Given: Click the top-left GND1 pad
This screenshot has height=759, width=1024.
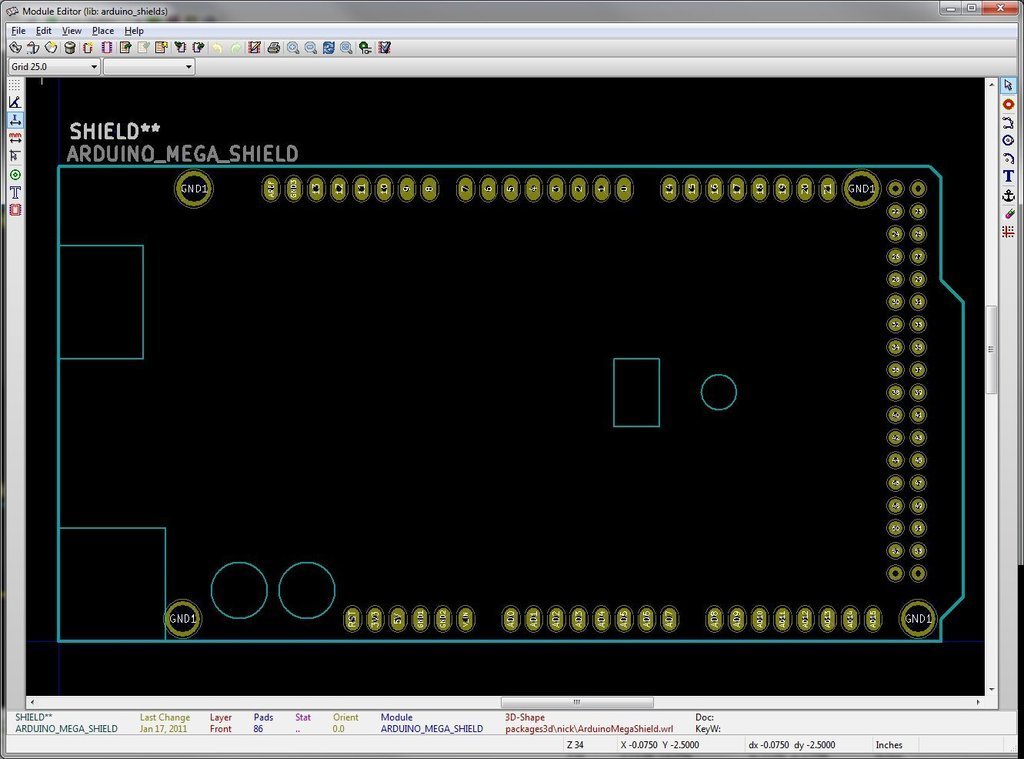Looking at the screenshot, I should (x=194, y=188).
